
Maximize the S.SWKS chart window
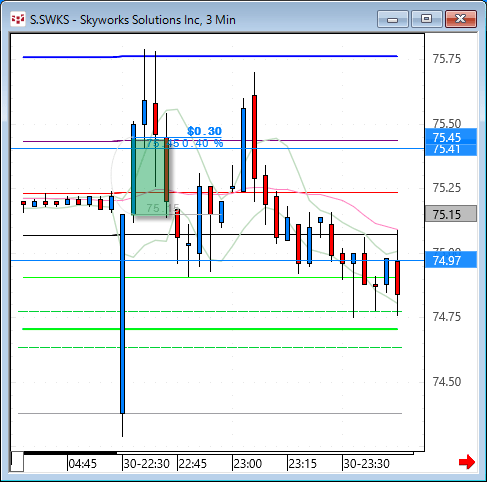click(426, 19)
